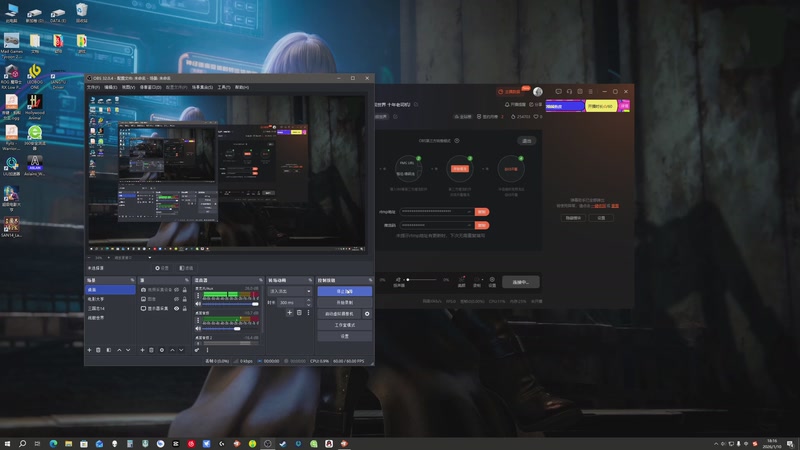Move scene down arrow in Scenes panel

click(x=128, y=350)
